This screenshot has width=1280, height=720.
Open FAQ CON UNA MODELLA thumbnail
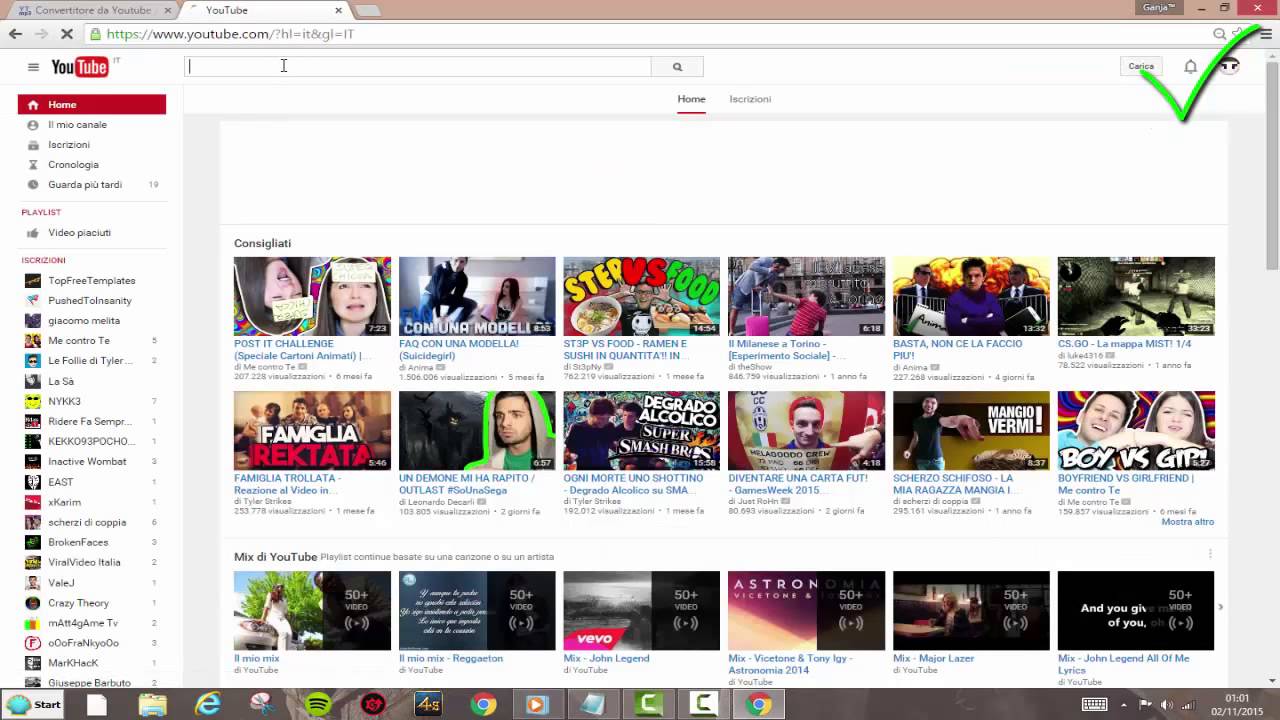click(477, 296)
